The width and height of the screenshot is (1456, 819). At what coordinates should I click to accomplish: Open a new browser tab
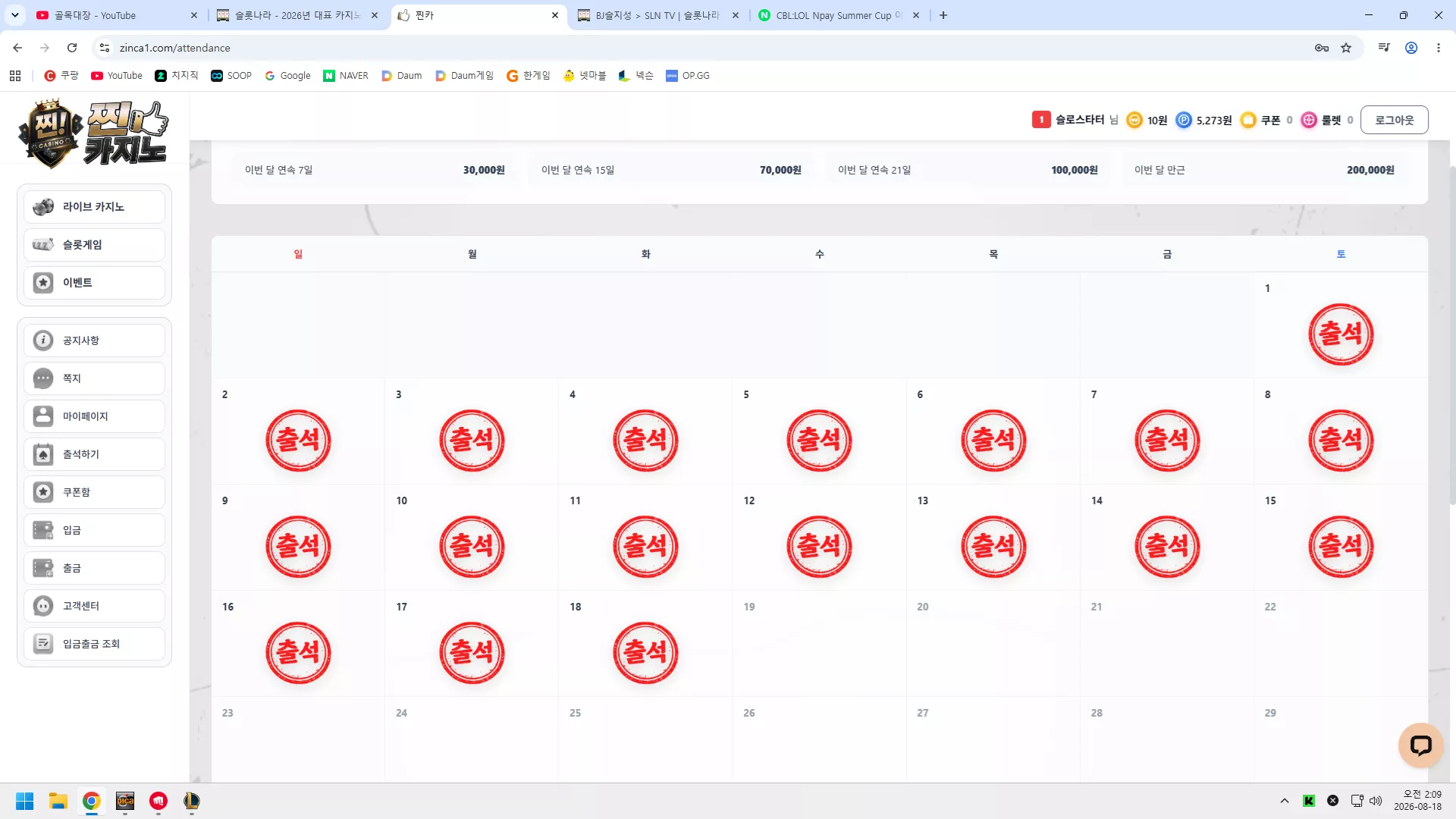pyautogui.click(x=943, y=15)
